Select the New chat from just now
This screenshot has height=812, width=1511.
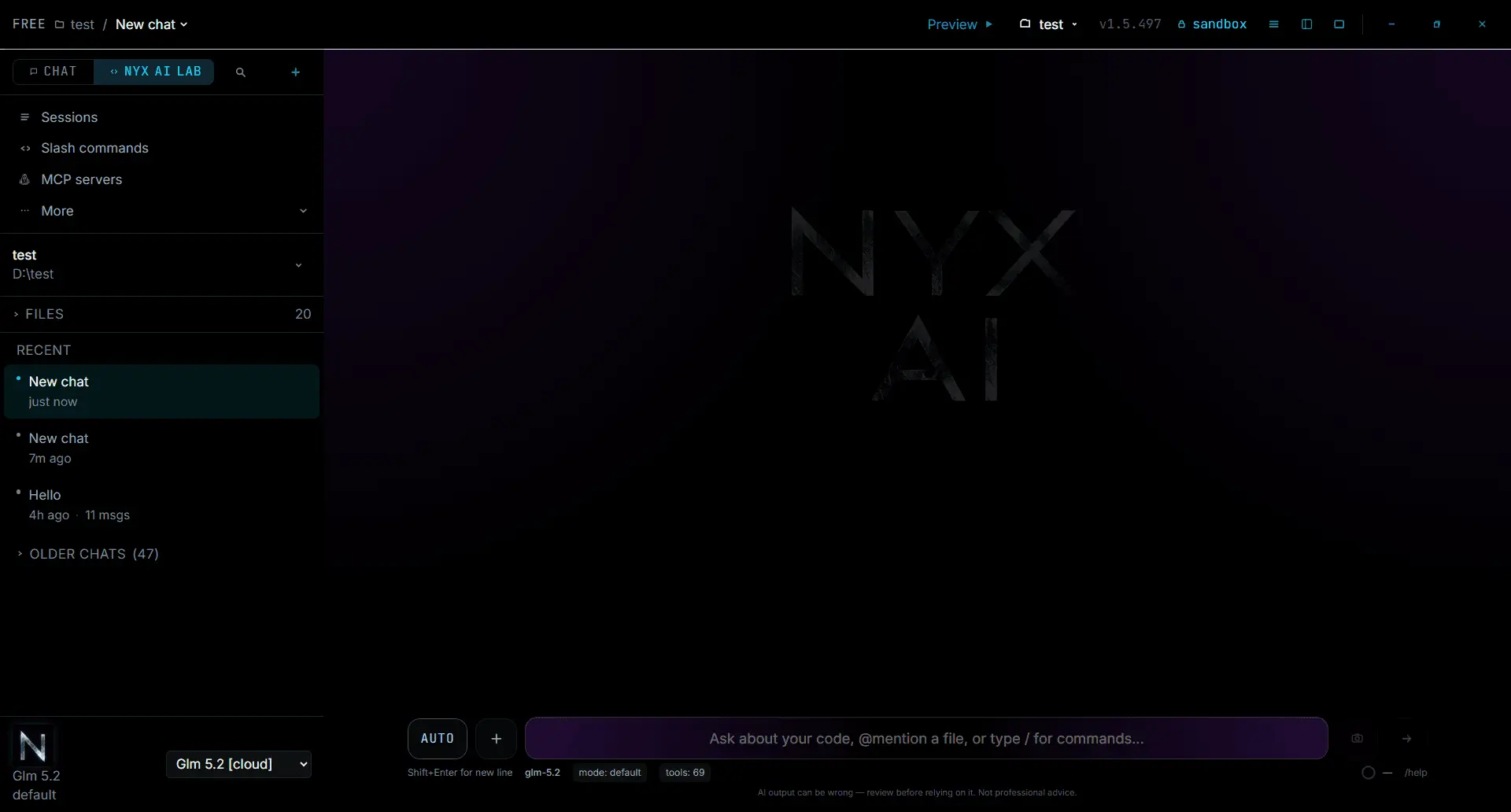point(161,391)
